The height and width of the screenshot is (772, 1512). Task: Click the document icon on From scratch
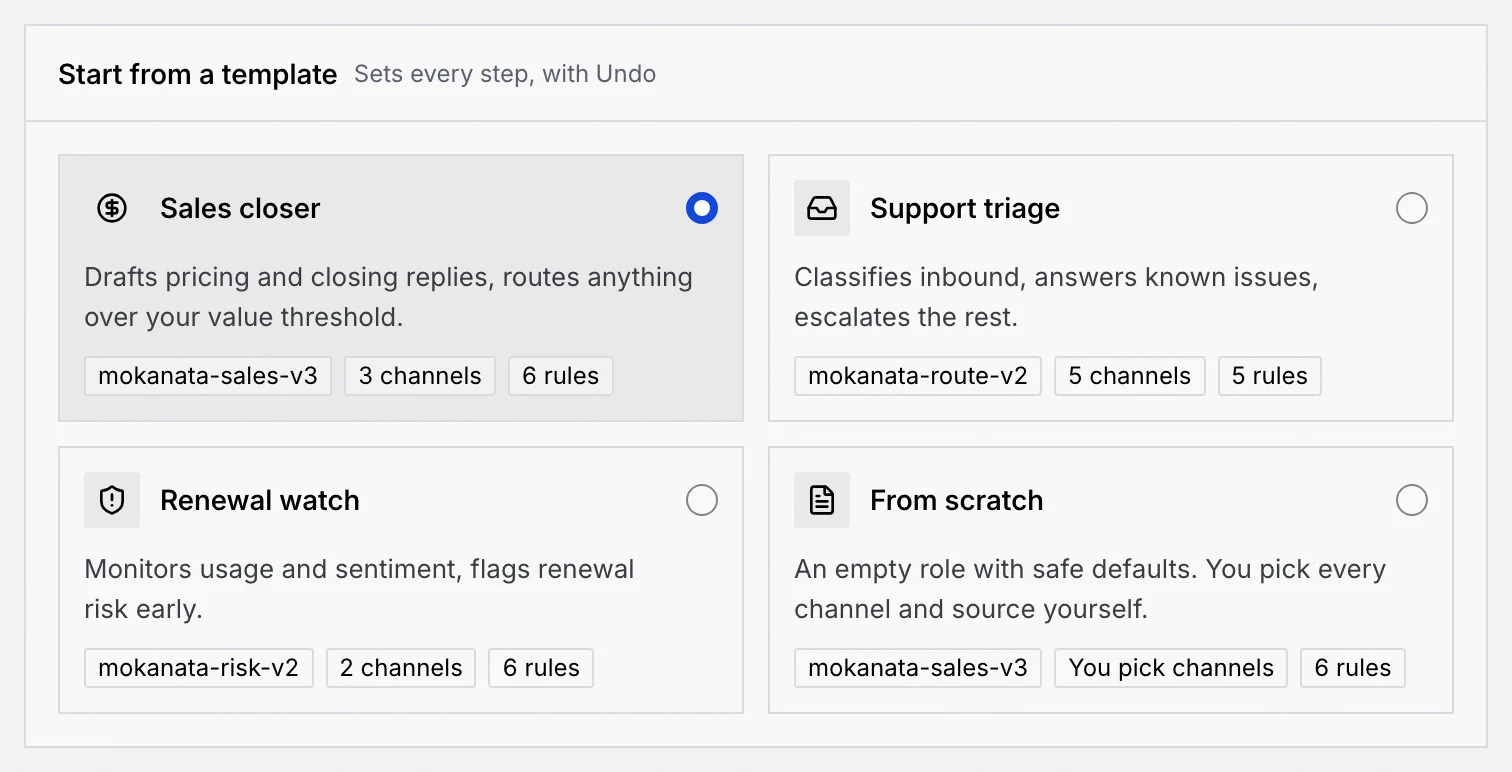[x=822, y=500]
